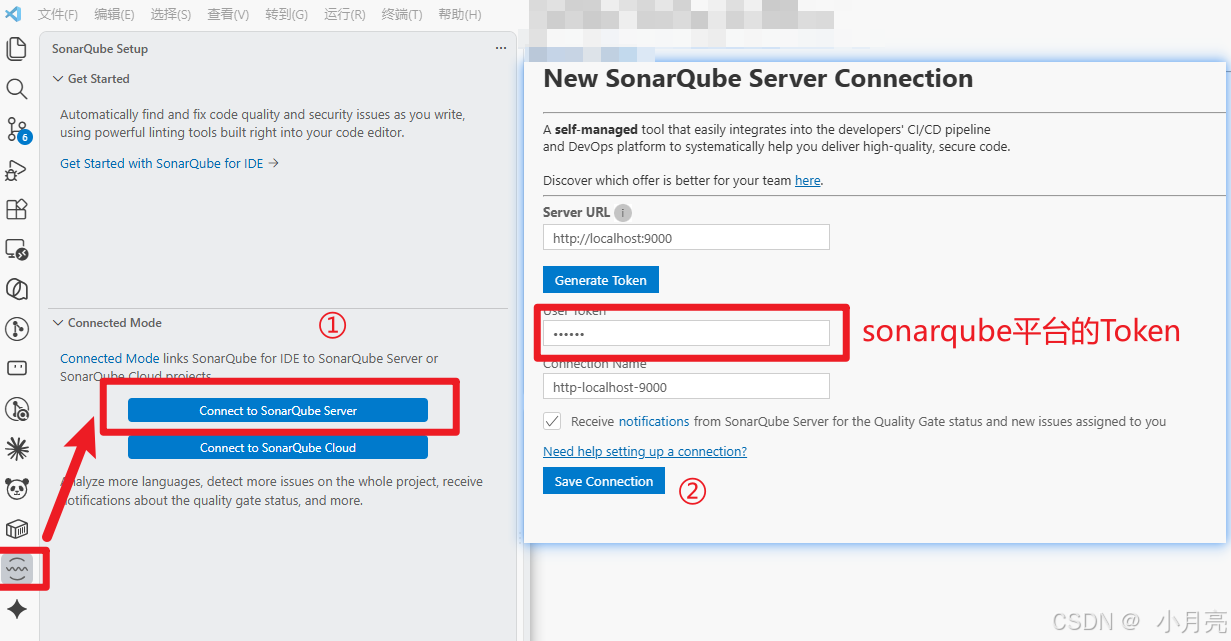Open the 运行(R) menu

click(345, 15)
